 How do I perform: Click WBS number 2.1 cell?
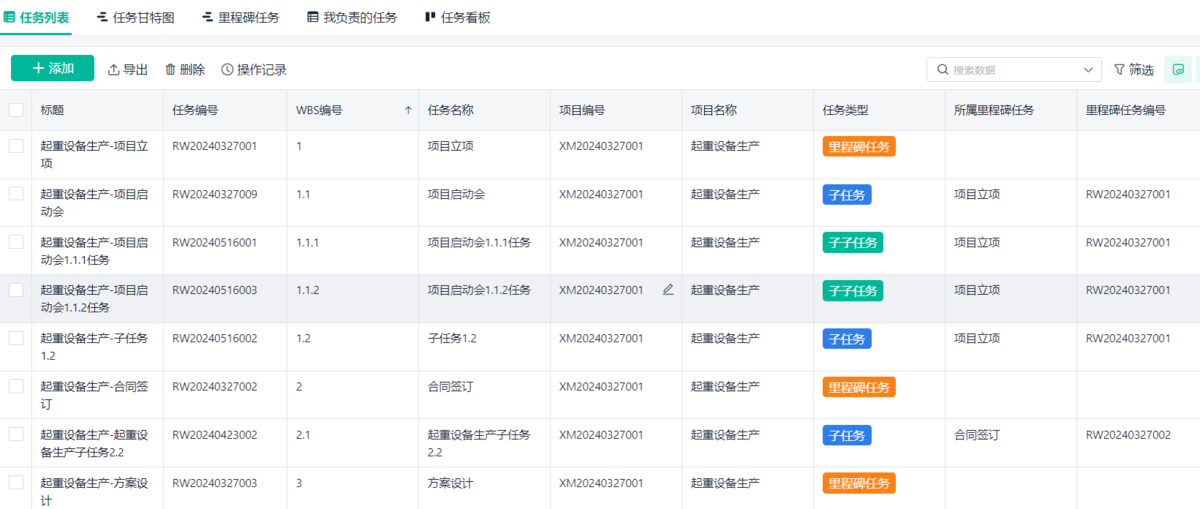pyautogui.click(x=303, y=434)
